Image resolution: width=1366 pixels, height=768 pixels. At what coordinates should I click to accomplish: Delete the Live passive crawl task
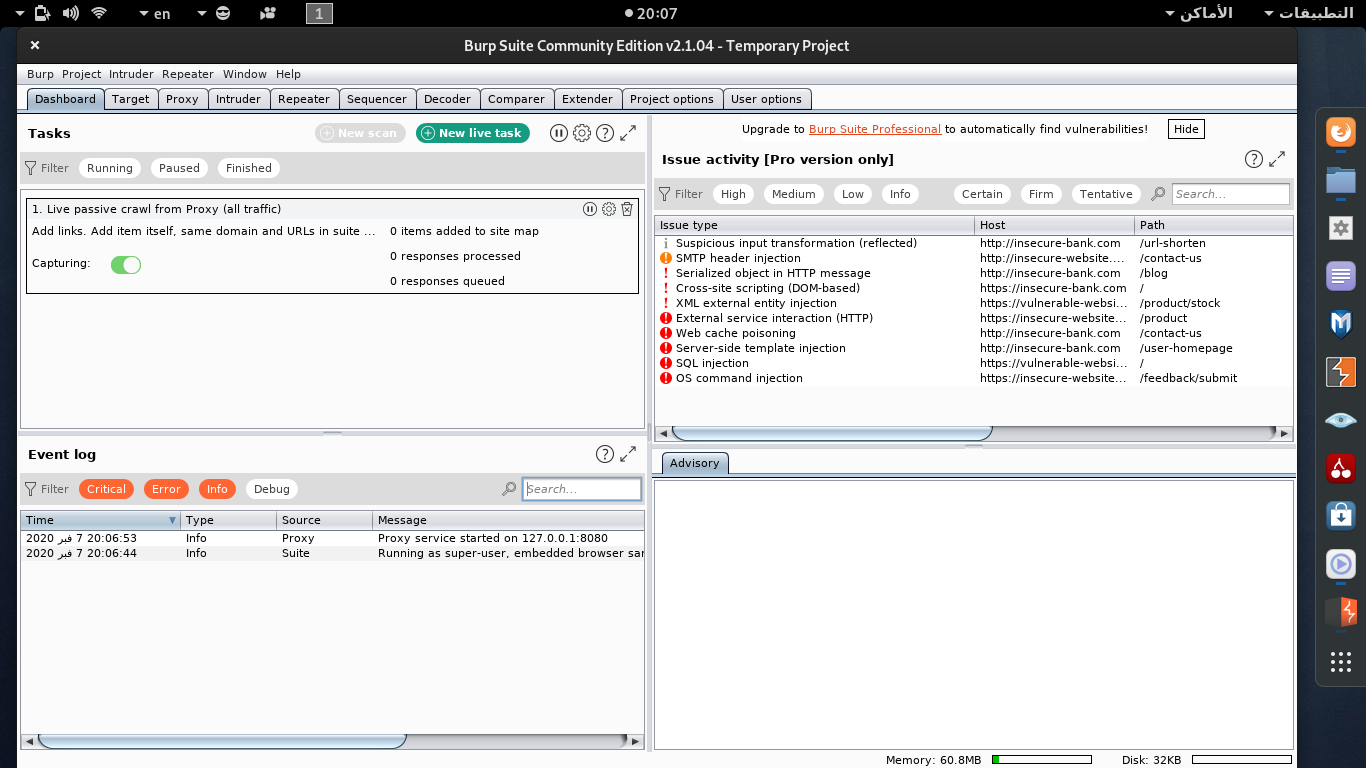pos(627,209)
